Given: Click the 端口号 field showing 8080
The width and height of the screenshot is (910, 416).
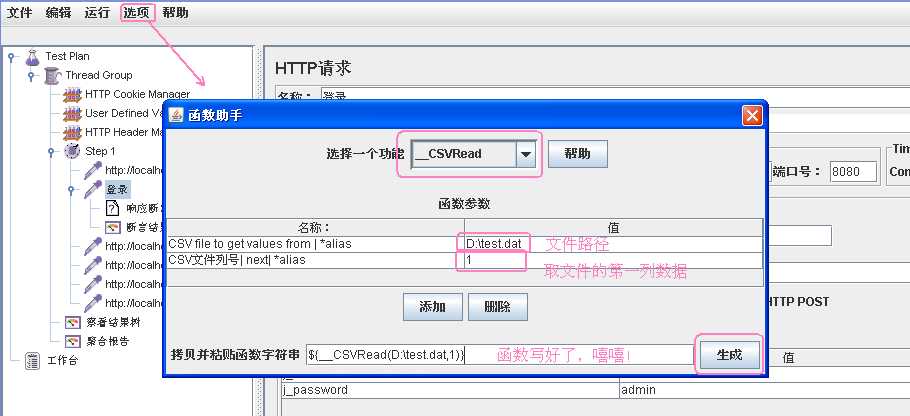Looking at the screenshot, I should (x=853, y=172).
